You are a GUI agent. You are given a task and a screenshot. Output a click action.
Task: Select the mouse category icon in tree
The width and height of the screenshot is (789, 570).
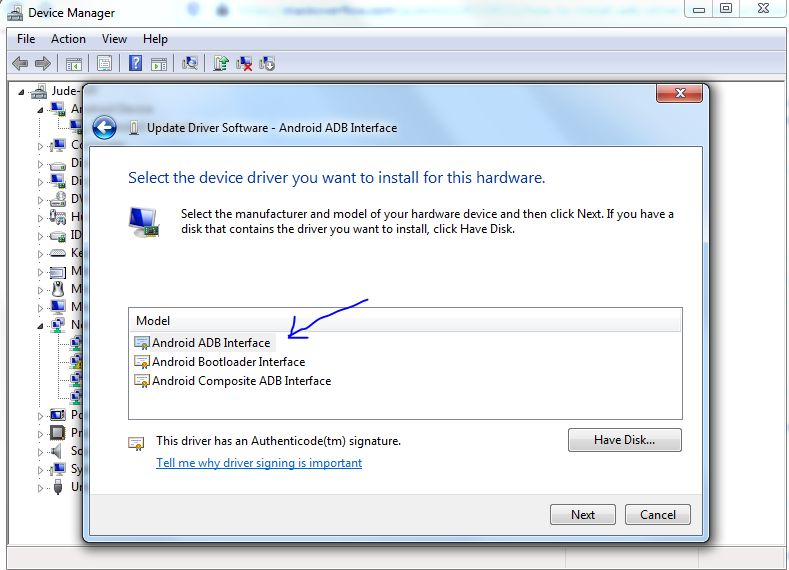[58, 289]
